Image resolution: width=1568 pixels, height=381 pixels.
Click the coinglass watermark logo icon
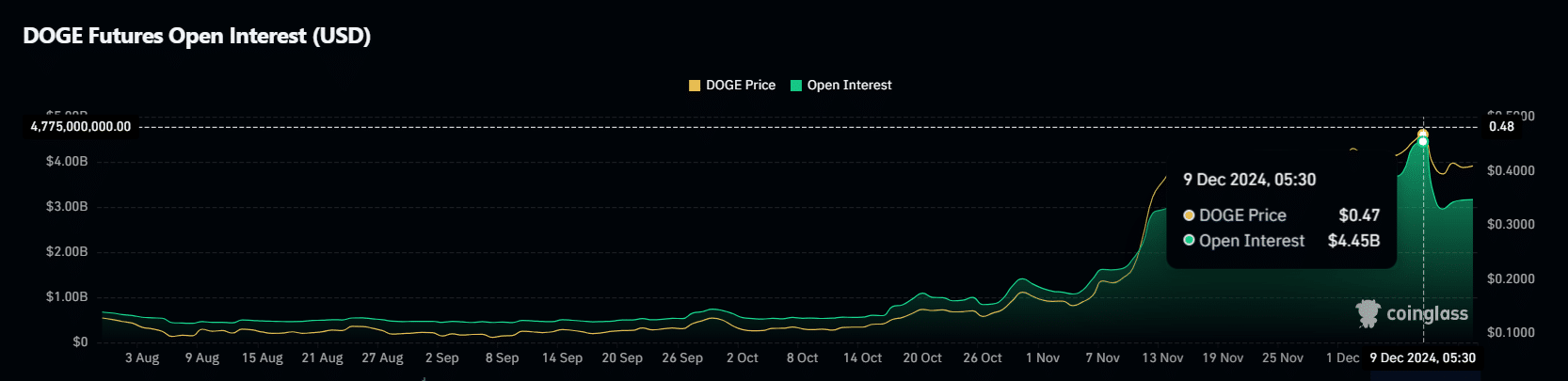(1368, 313)
